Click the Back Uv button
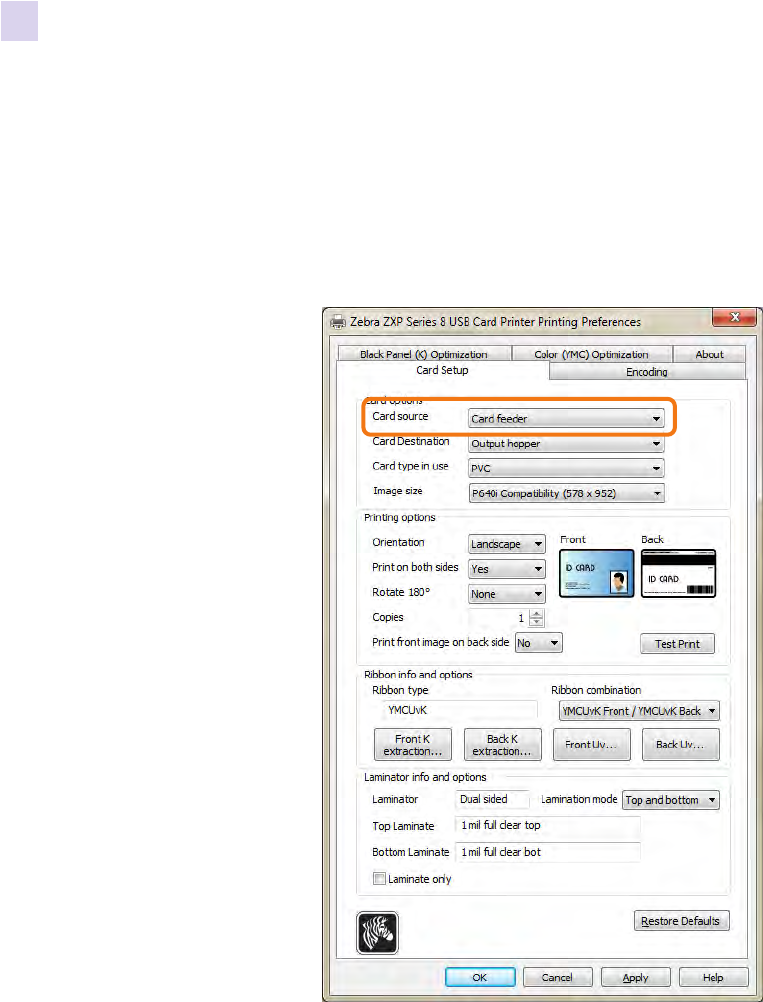 coord(681,744)
